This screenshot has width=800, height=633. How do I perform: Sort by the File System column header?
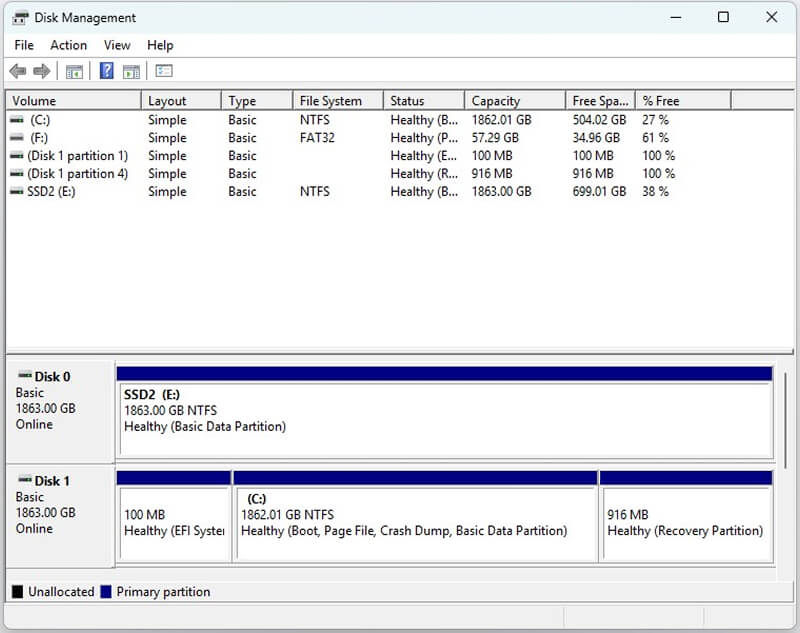click(x=338, y=100)
